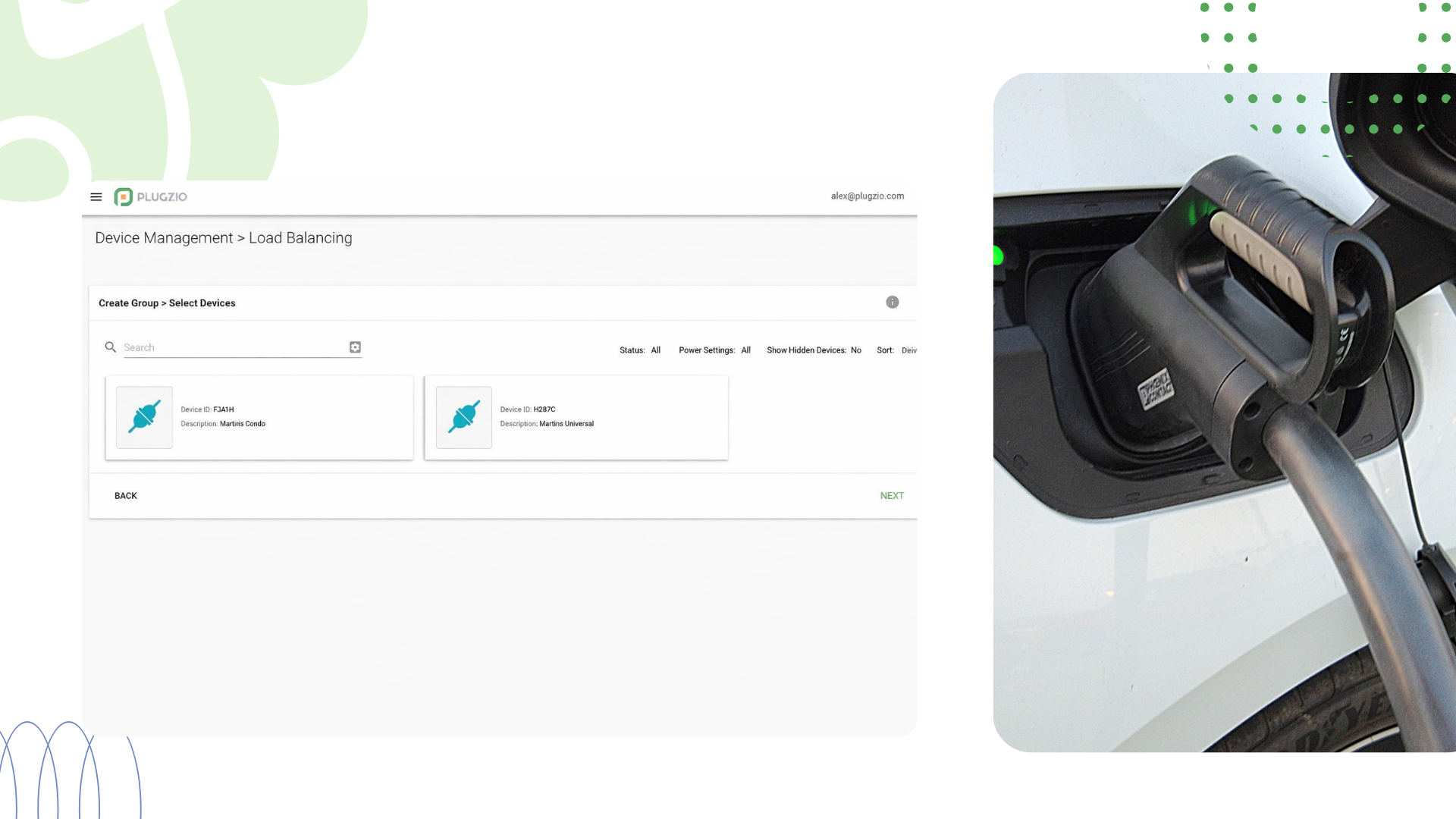The image size is (1456, 819).
Task: Open the Power Settings filter dropdown
Action: (745, 350)
